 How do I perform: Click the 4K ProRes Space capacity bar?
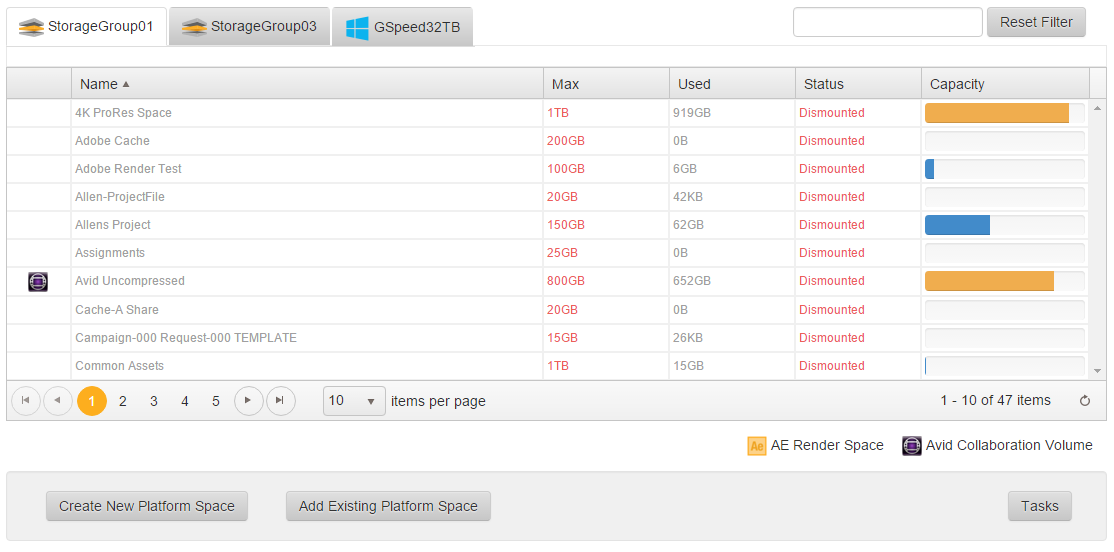[x=1005, y=113]
